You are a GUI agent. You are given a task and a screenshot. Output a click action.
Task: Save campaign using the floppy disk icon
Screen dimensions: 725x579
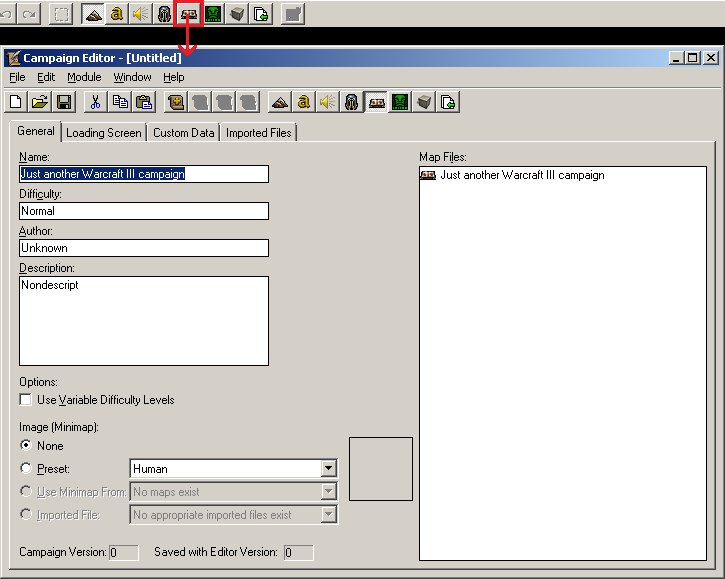click(x=64, y=102)
